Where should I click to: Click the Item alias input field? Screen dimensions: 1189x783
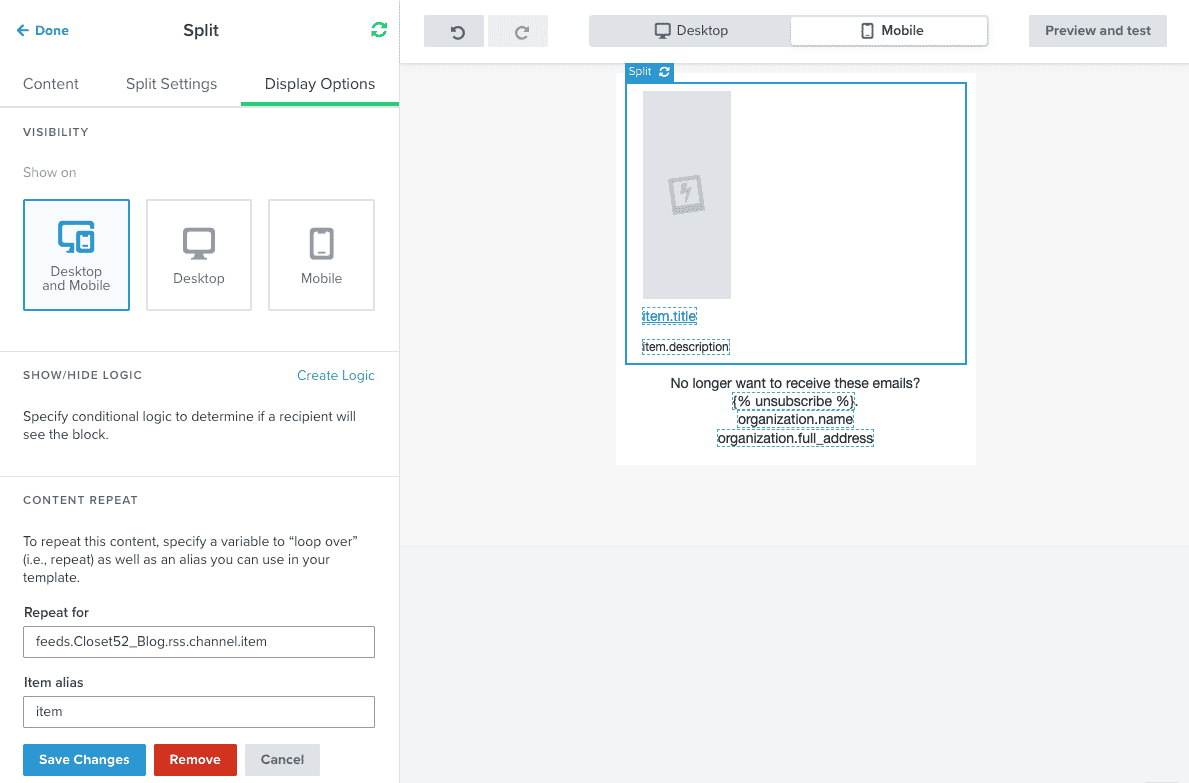pyautogui.click(x=199, y=712)
